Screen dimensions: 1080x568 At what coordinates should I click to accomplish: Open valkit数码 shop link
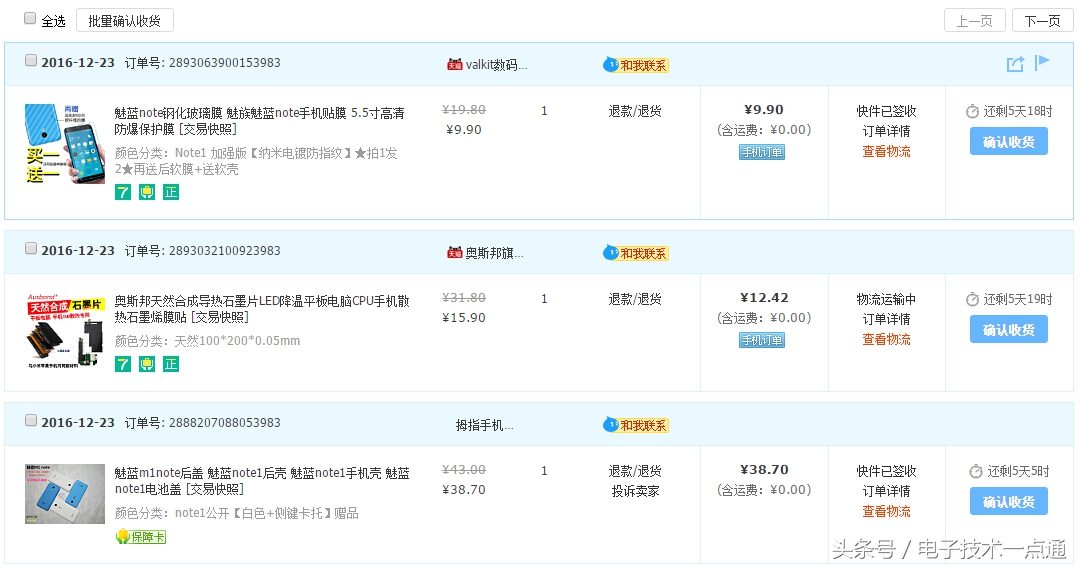(x=496, y=65)
